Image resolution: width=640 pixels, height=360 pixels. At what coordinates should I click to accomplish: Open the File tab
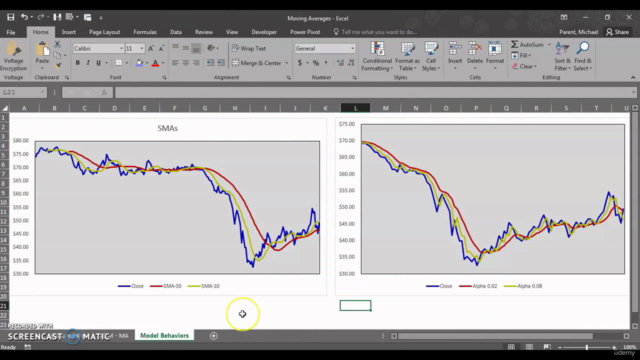(11, 32)
